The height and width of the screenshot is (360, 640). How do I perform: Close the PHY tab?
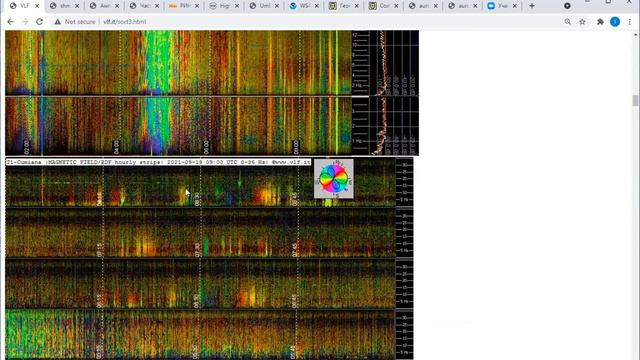click(197, 6)
